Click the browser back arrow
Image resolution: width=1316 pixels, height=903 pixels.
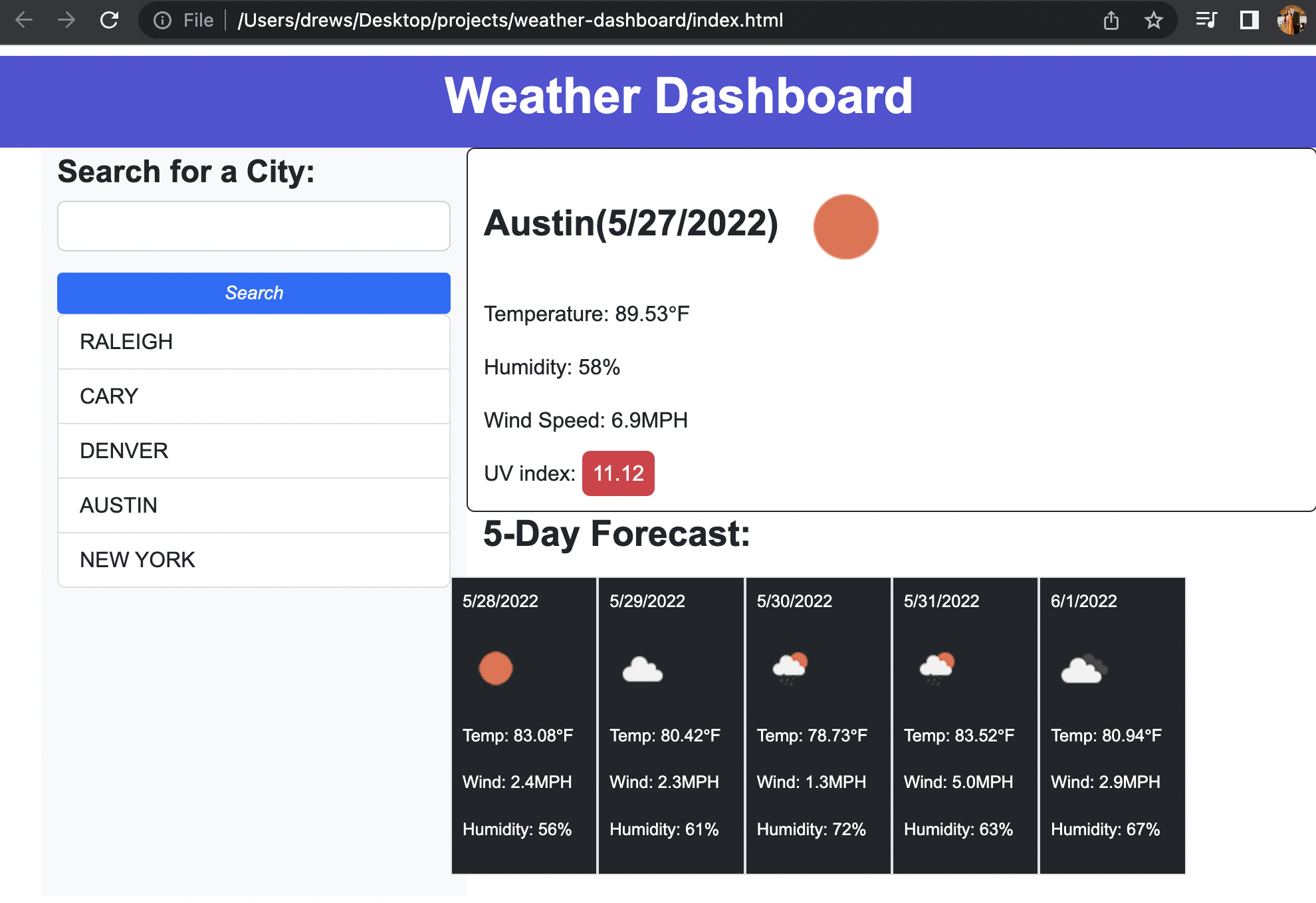coord(24,20)
